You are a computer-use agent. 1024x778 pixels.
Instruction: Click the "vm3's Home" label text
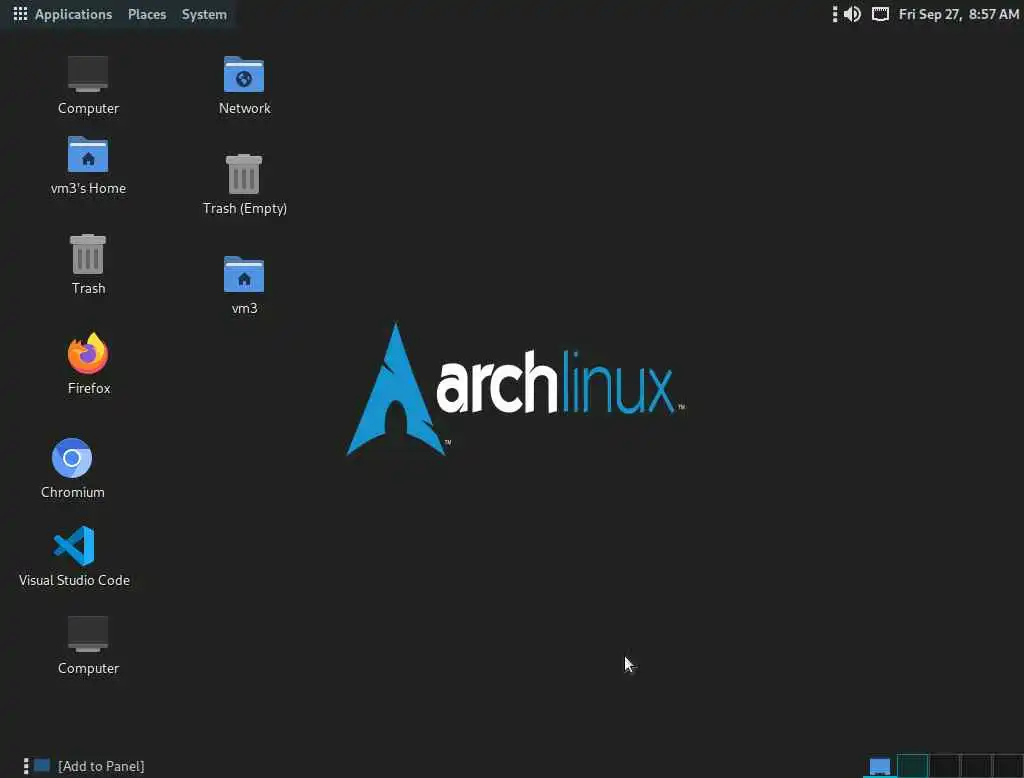88,188
